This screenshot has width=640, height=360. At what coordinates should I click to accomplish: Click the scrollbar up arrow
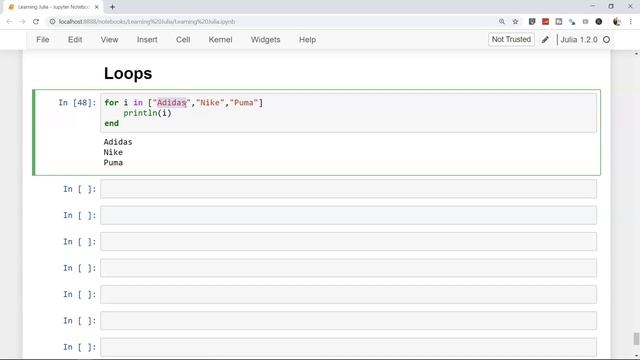[x=636, y=53]
